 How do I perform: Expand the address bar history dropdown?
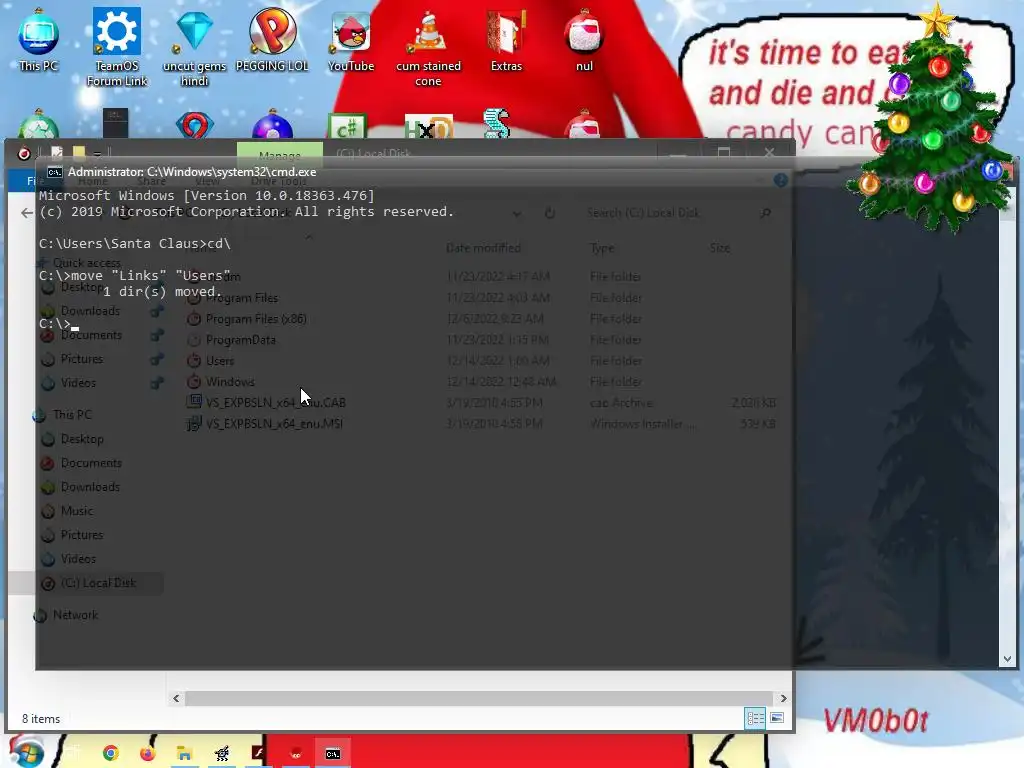[x=517, y=213]
